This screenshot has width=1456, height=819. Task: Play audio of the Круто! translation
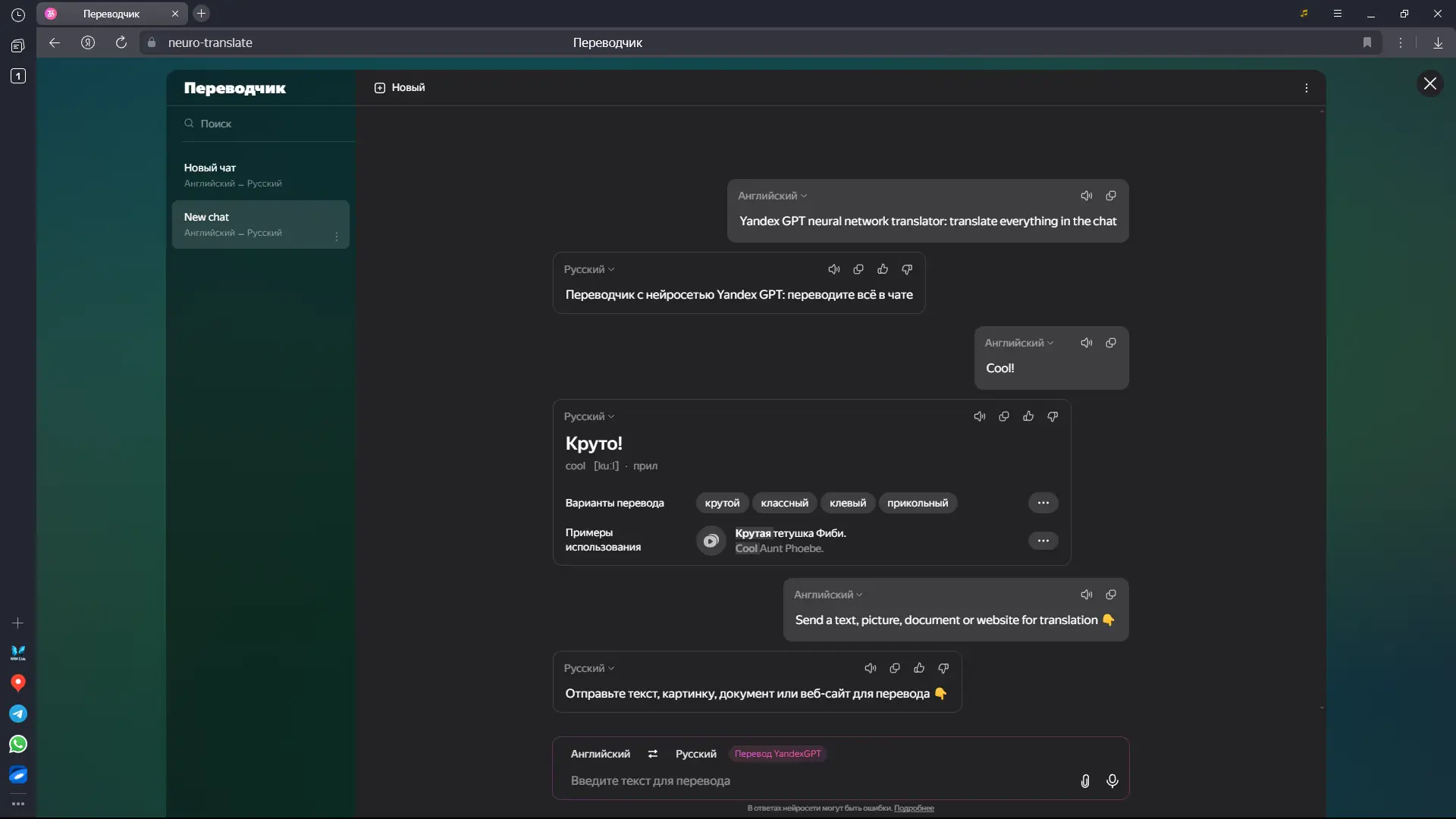[x=979, y=416]
